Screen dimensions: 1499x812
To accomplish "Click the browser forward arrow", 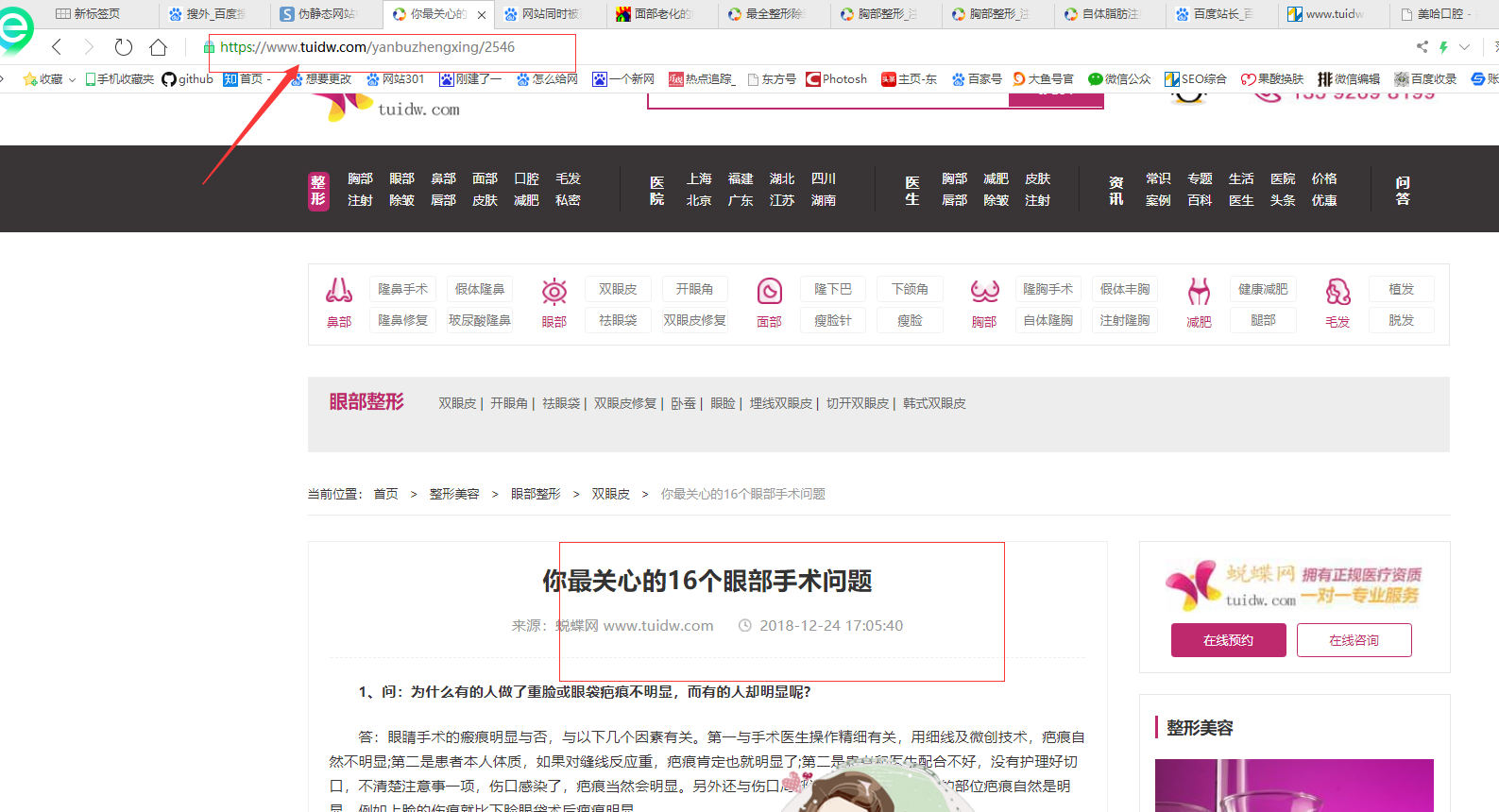I will pyautogui.click(x=89, y=46).
